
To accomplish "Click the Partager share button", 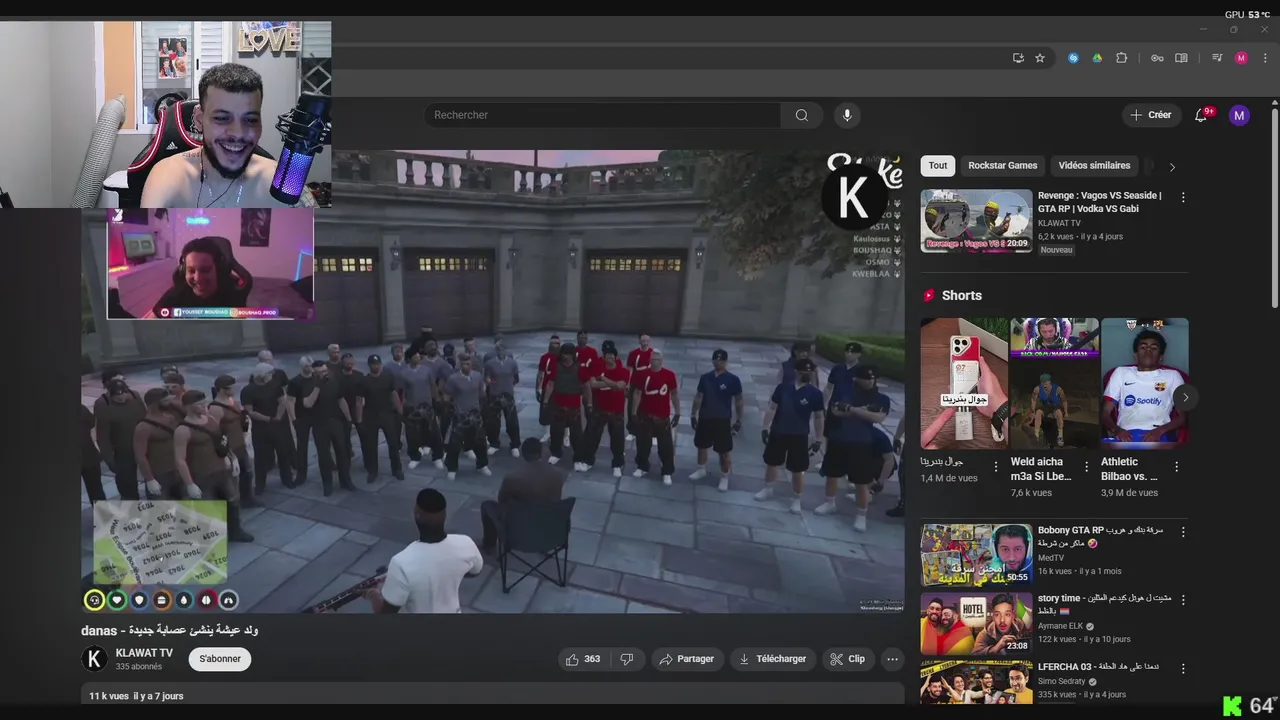I will pos(688,659).
